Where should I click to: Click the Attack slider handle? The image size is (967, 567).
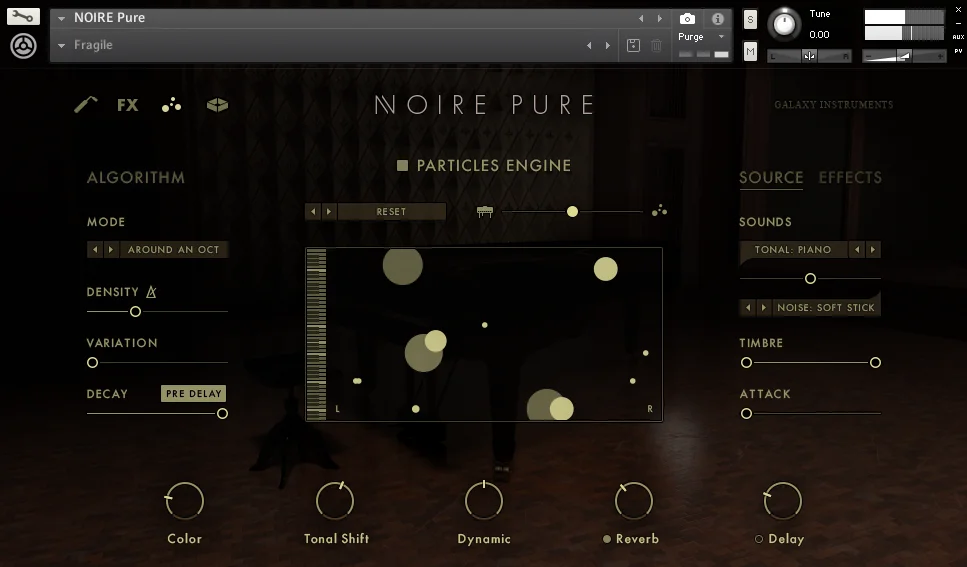[x=746, y=413]
